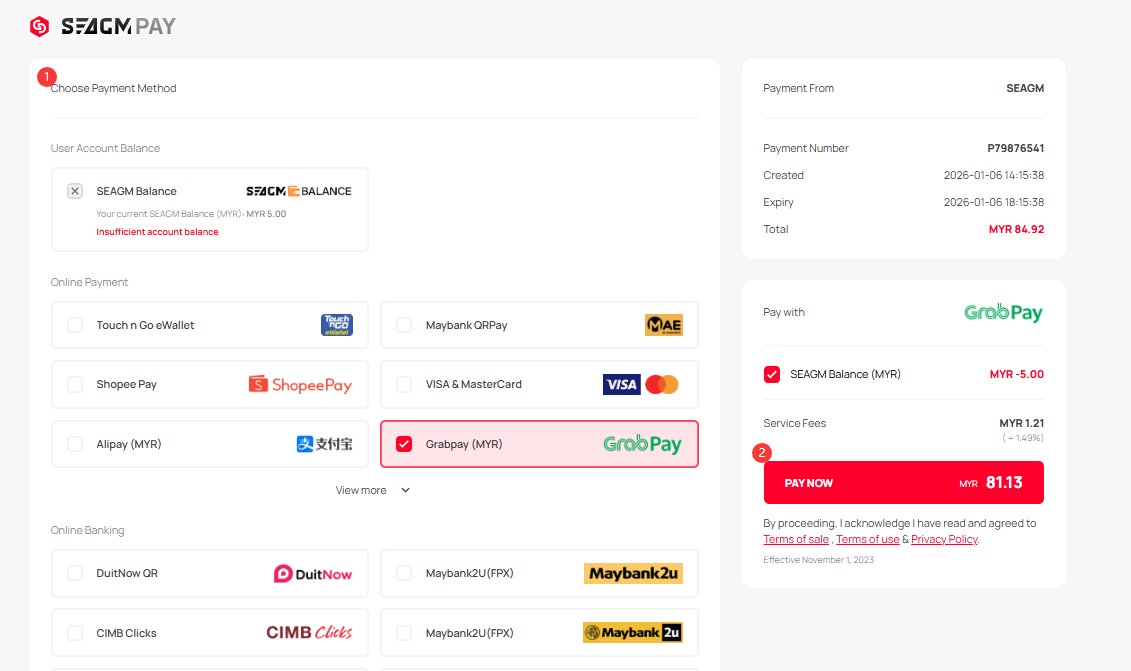Click the Alipay logo icon
Viewport: 1131px width, 671px height.
point(324,444)
